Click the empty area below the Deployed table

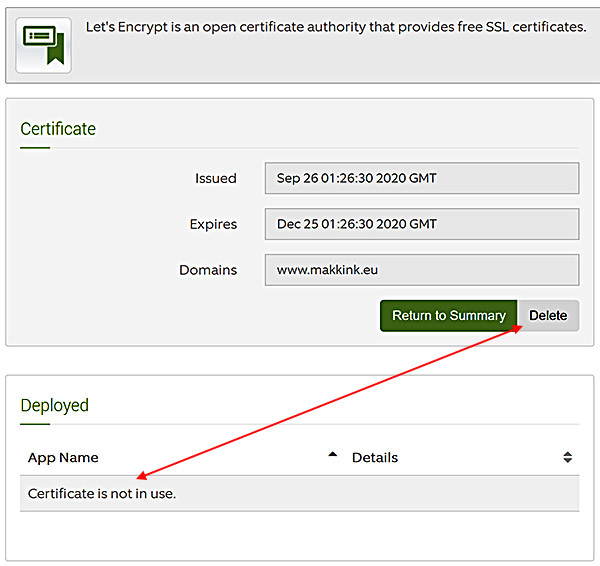coord(300,536)
